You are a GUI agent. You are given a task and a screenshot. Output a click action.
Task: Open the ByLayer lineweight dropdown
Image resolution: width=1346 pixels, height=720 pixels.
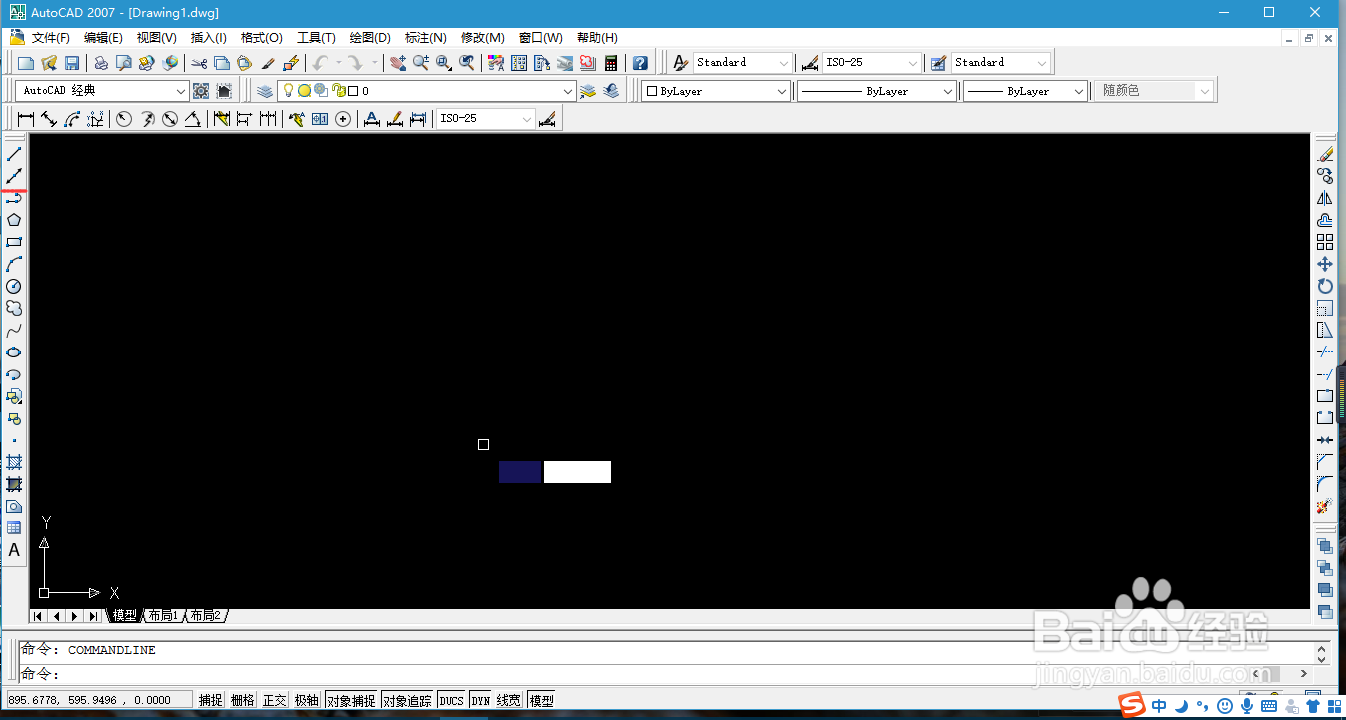[x=1079, y=91]
